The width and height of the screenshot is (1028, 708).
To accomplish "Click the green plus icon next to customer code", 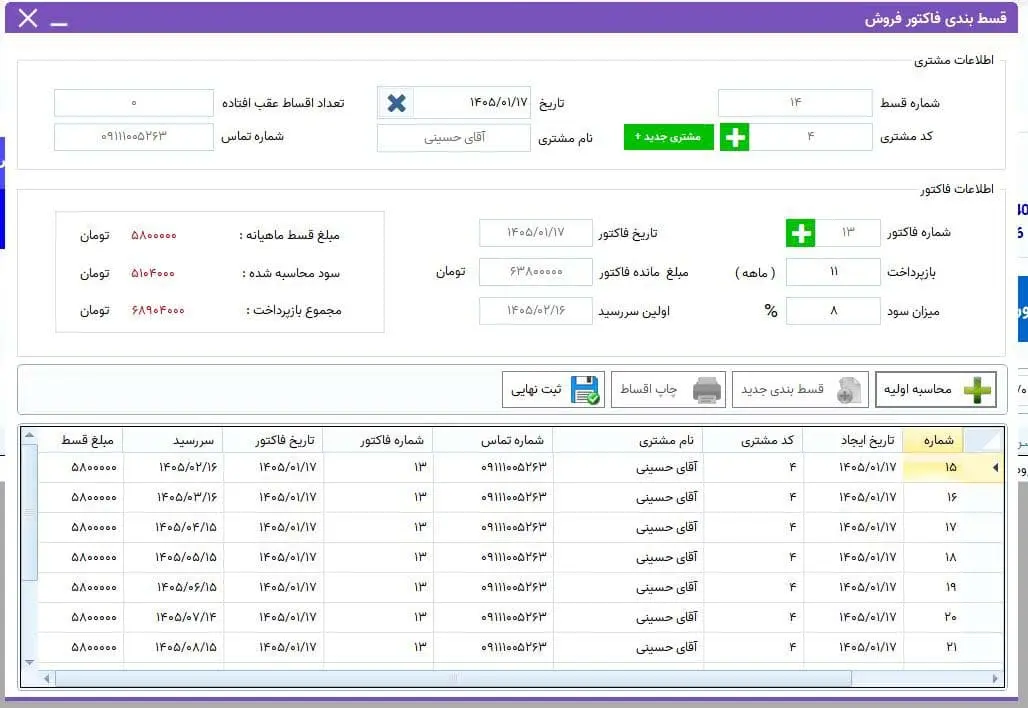I will click(735, 137).
